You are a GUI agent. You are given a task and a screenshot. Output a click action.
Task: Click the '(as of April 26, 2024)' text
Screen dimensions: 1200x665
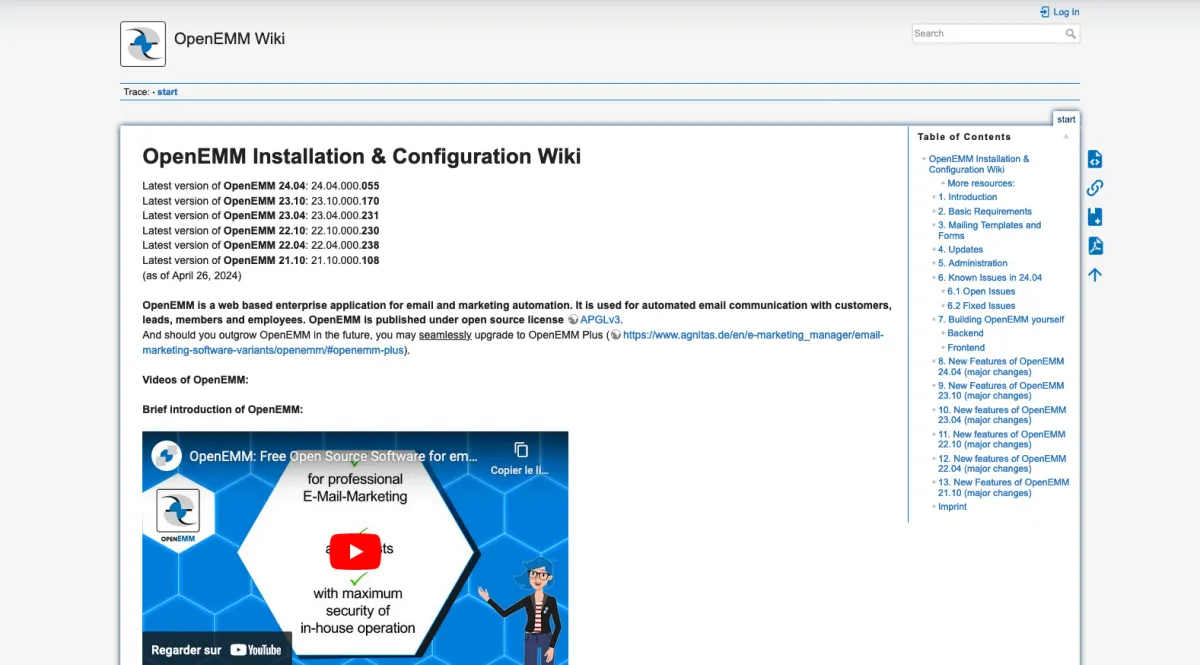coord(192,276)
